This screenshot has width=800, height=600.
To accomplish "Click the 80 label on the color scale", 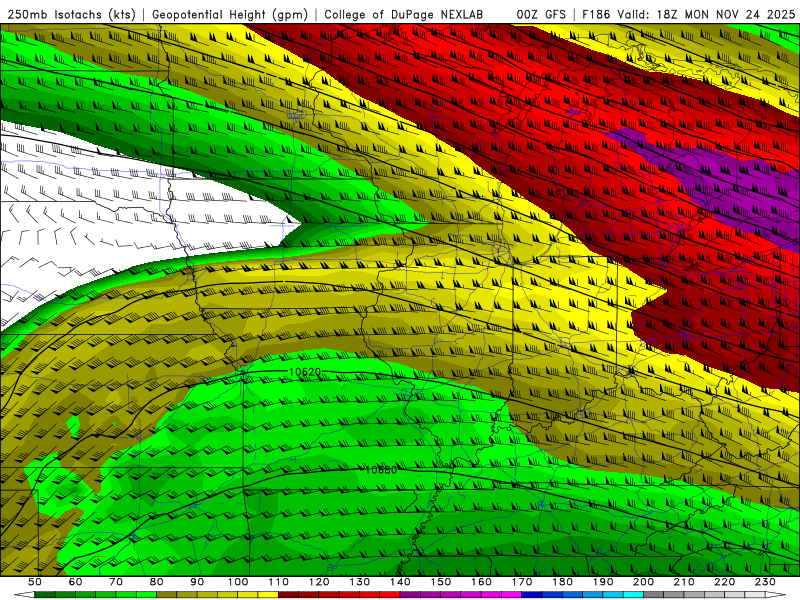I will click(156, 582).
